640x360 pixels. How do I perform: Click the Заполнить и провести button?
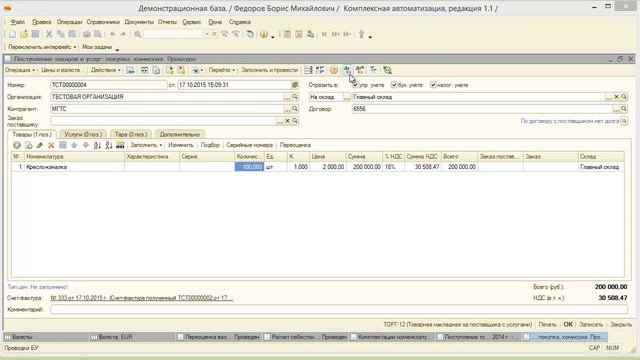269,70
